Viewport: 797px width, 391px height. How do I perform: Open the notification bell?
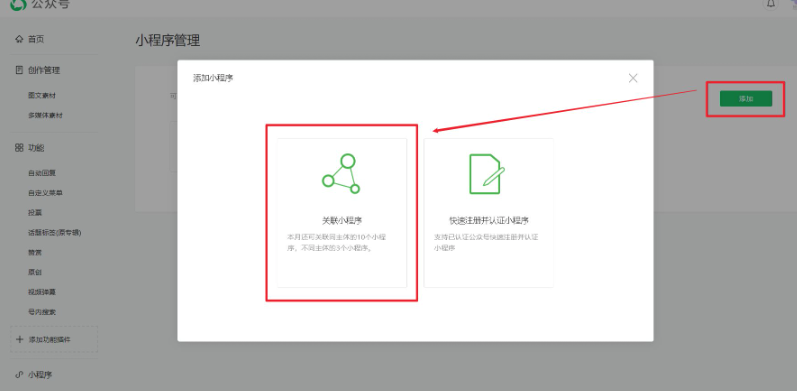pos(771,4)
